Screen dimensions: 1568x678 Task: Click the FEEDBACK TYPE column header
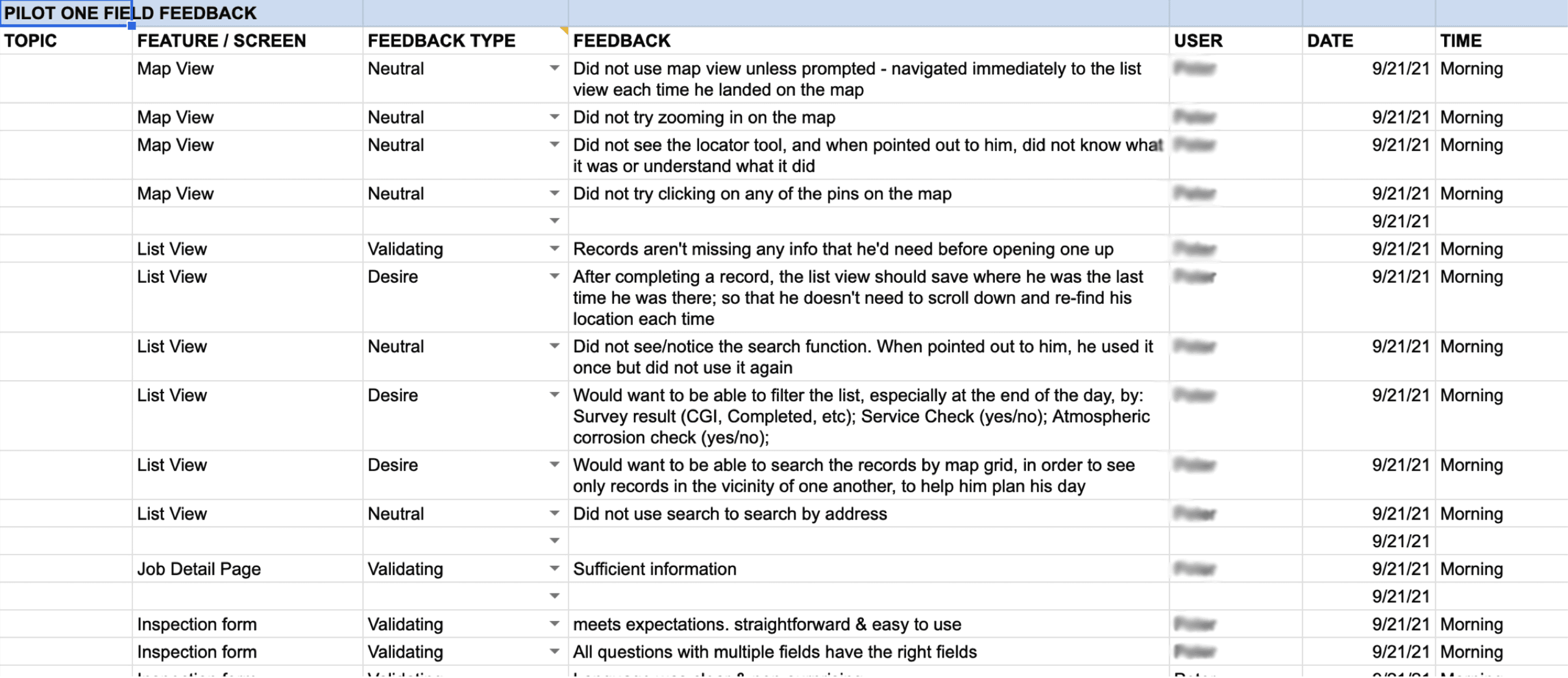coord(465,41)
